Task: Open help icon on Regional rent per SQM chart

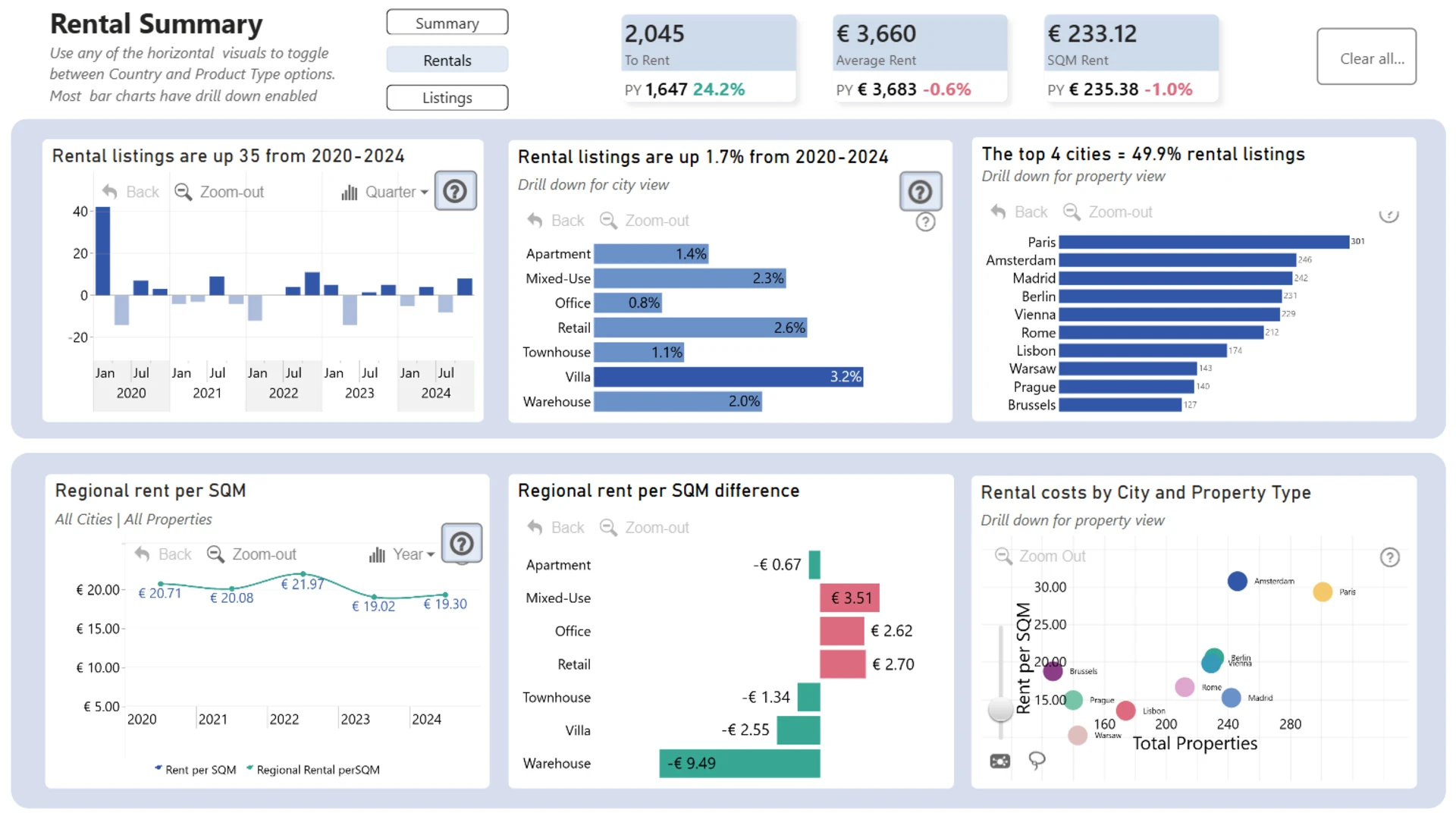Action: (x=461, y=543)
